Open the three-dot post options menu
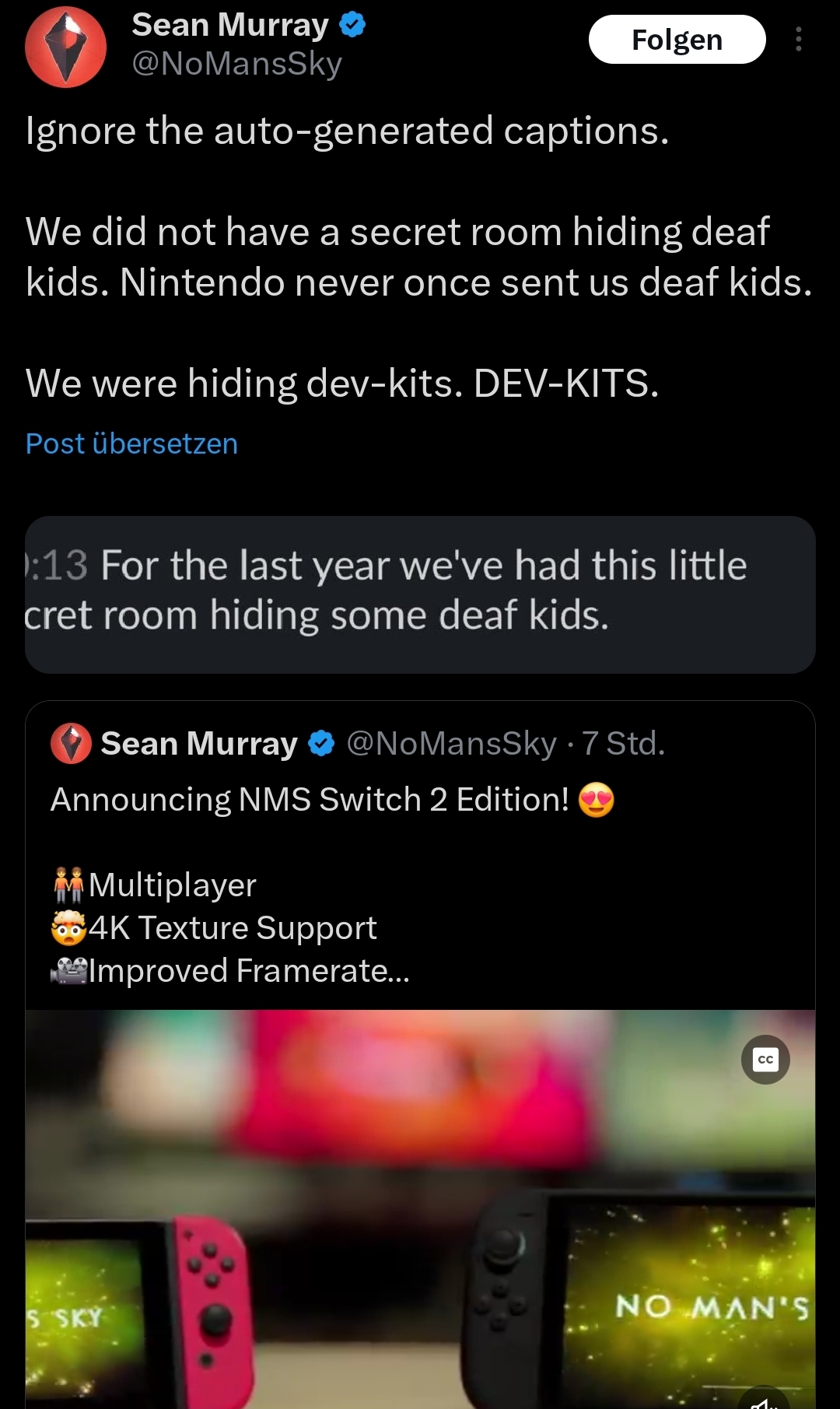Image resolution: width=840 pixels, height=1409 pixels. 798,40
